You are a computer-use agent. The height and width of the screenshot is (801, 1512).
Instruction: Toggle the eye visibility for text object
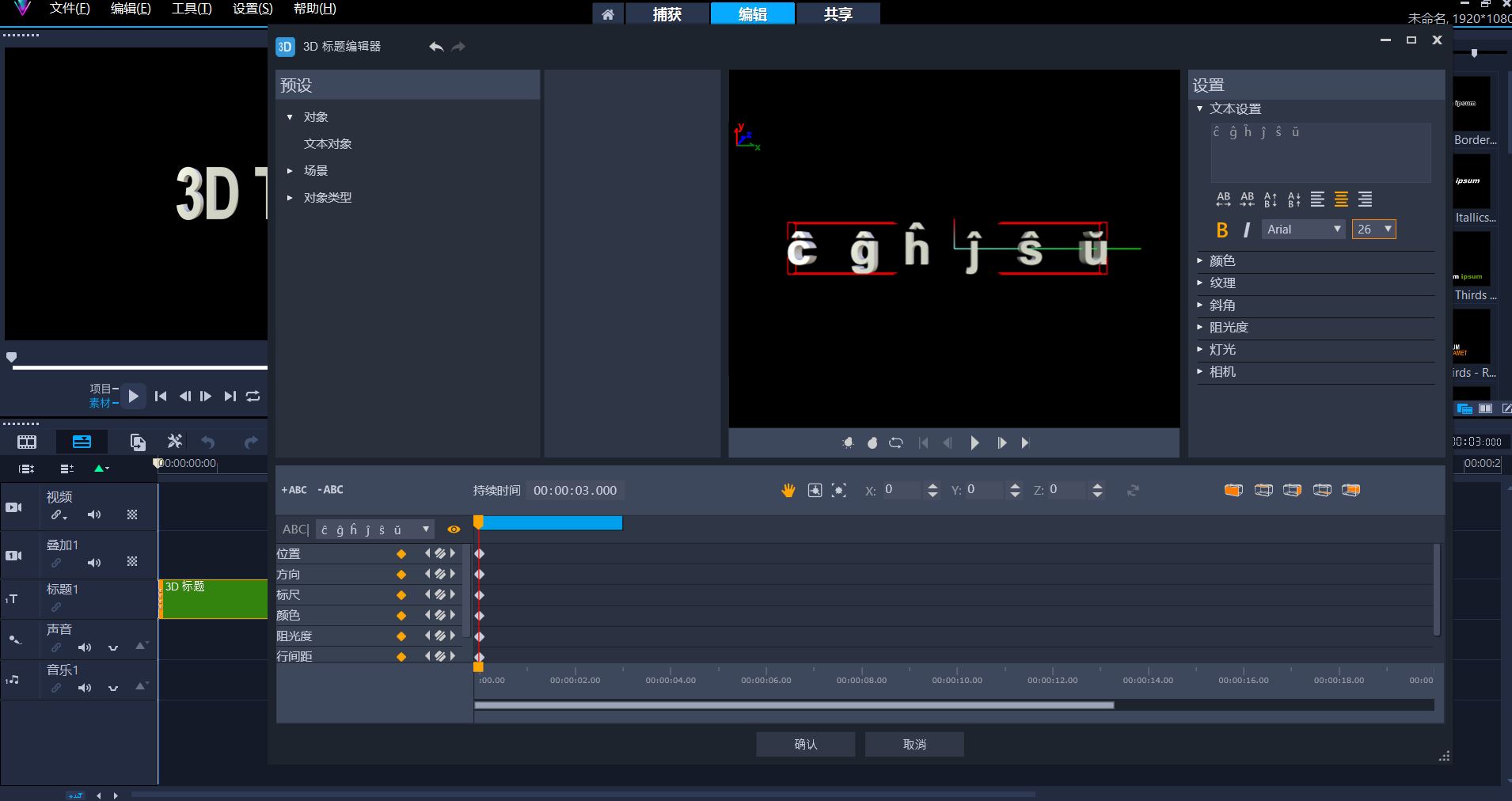pyautogui.click(x=454, y=530)
